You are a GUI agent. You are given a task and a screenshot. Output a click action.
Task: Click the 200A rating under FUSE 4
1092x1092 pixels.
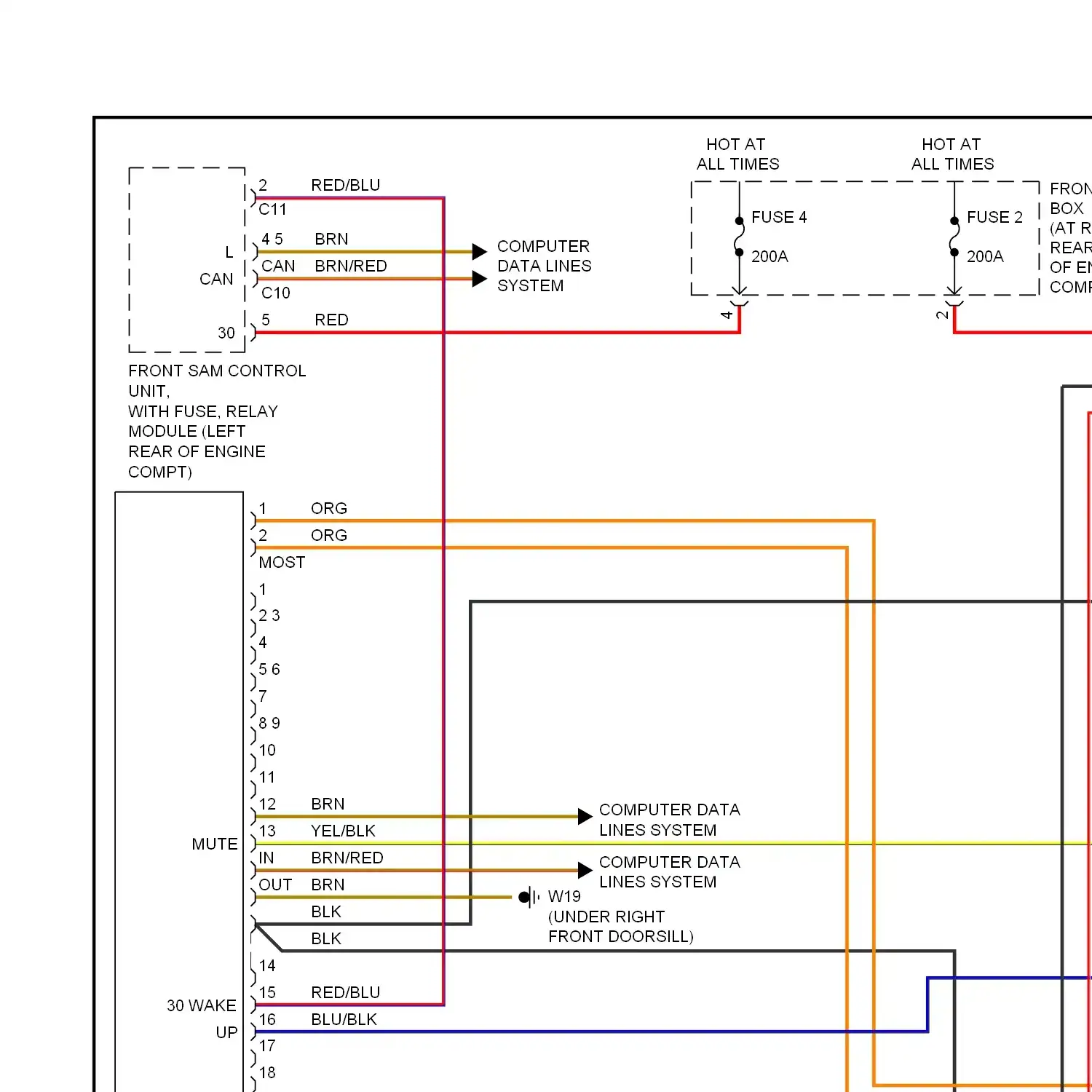[769, 256]
